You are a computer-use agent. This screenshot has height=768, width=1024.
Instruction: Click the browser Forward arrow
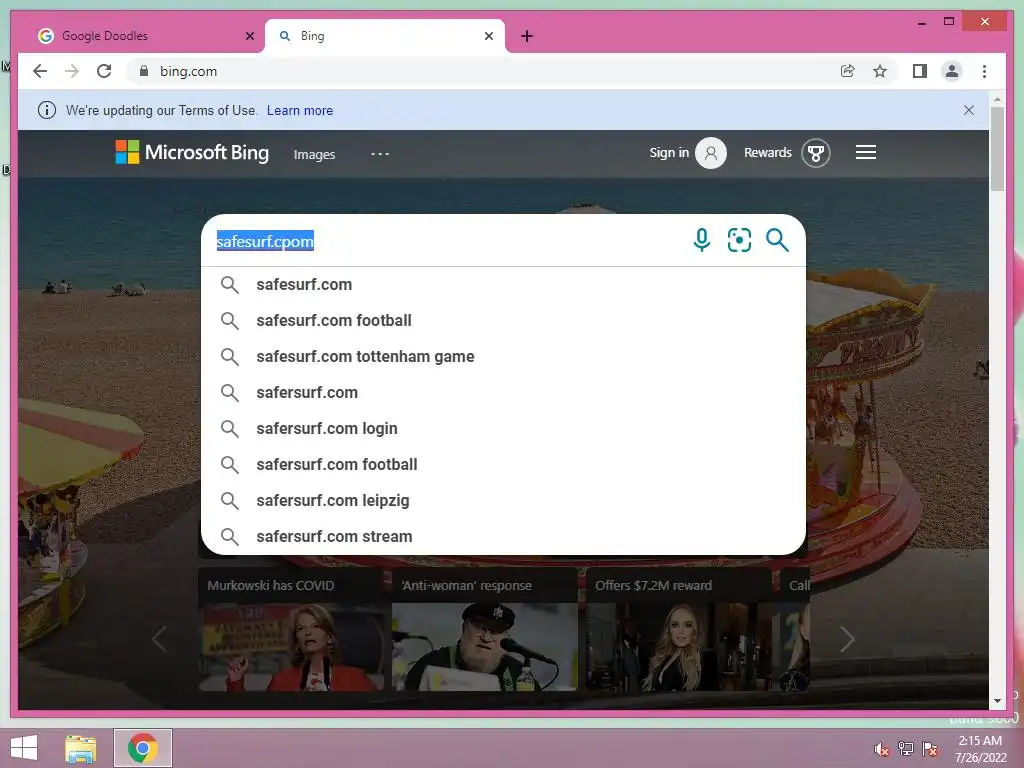point(72,71)
